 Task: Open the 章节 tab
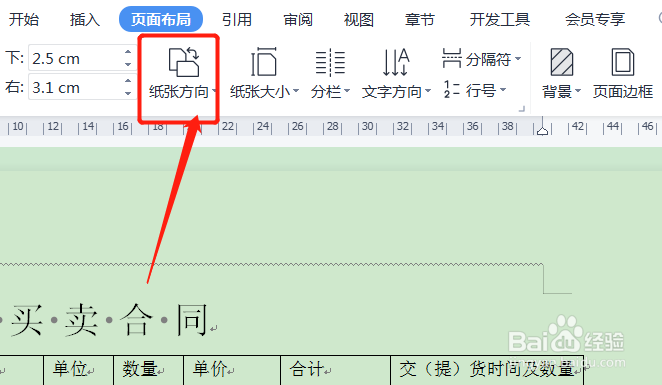[x=420, y=19]
